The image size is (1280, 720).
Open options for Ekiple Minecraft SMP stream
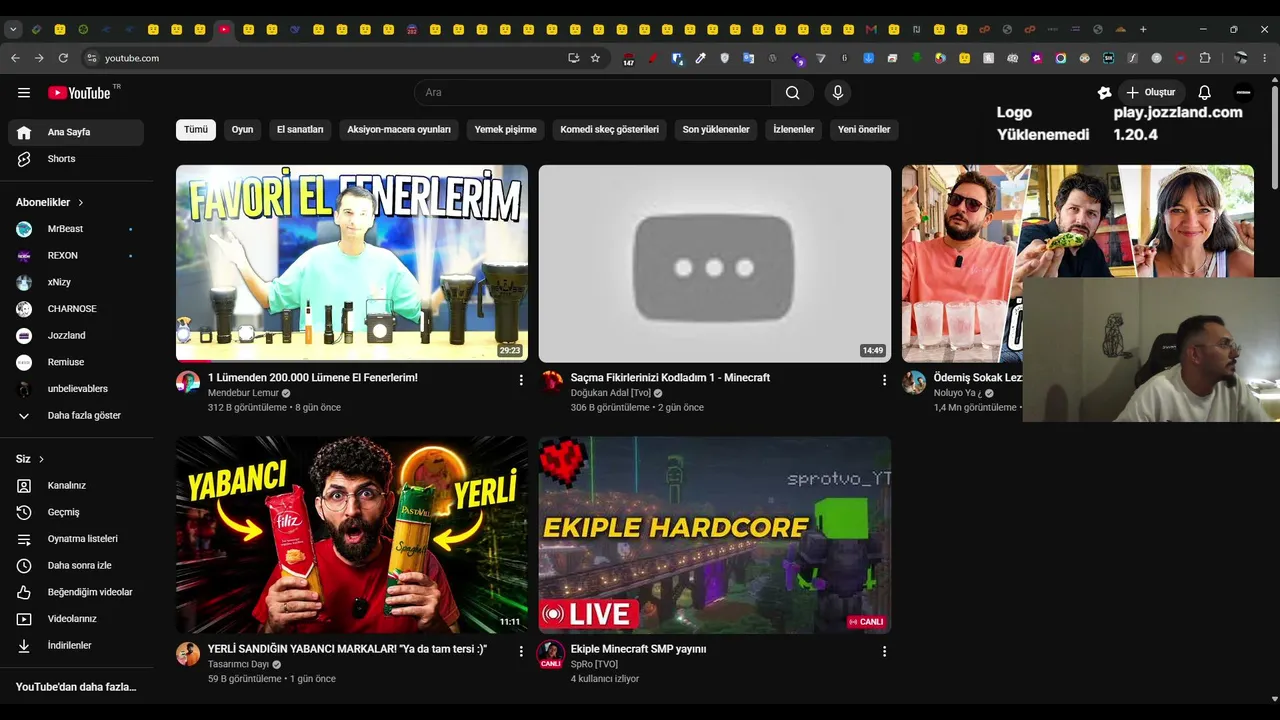coord(884,651)
